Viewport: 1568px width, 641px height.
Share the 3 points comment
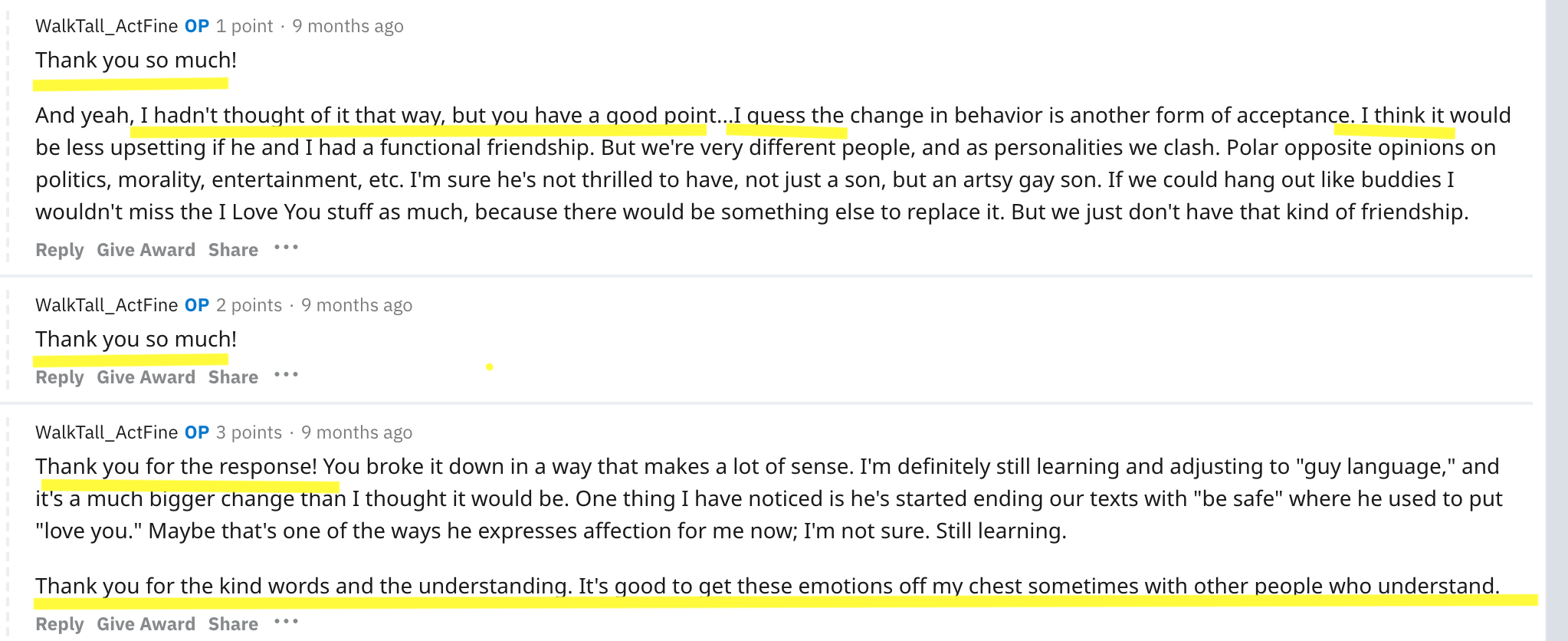(233, 624)
